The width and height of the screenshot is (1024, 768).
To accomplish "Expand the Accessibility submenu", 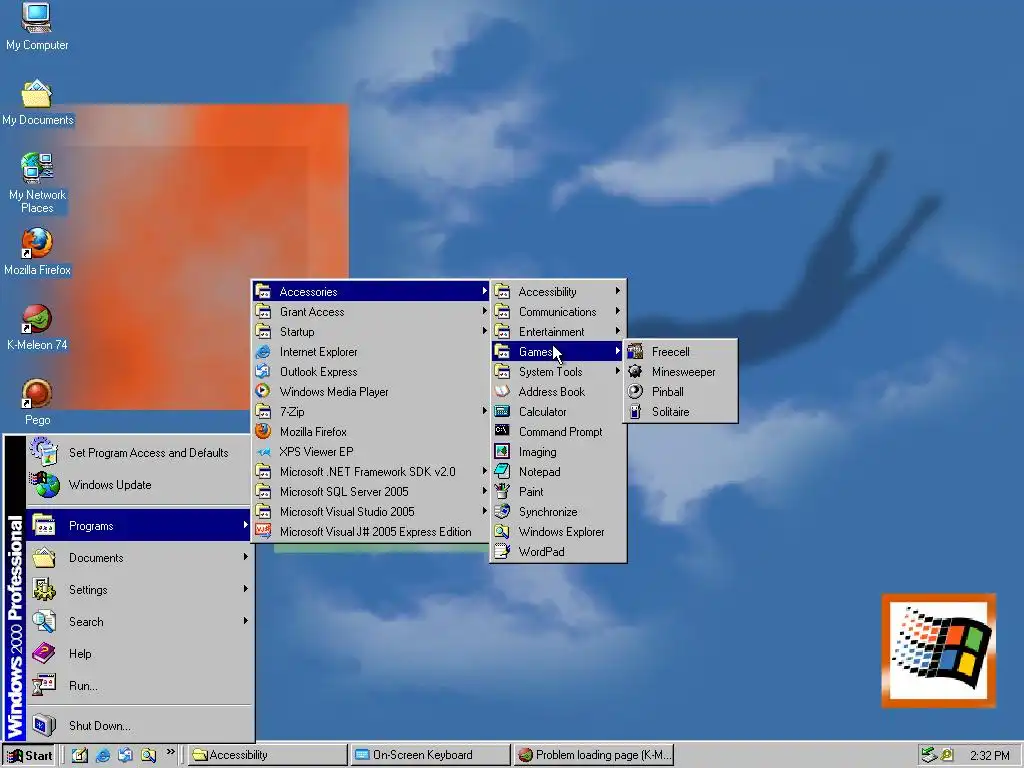I will (x=558, y=291).
